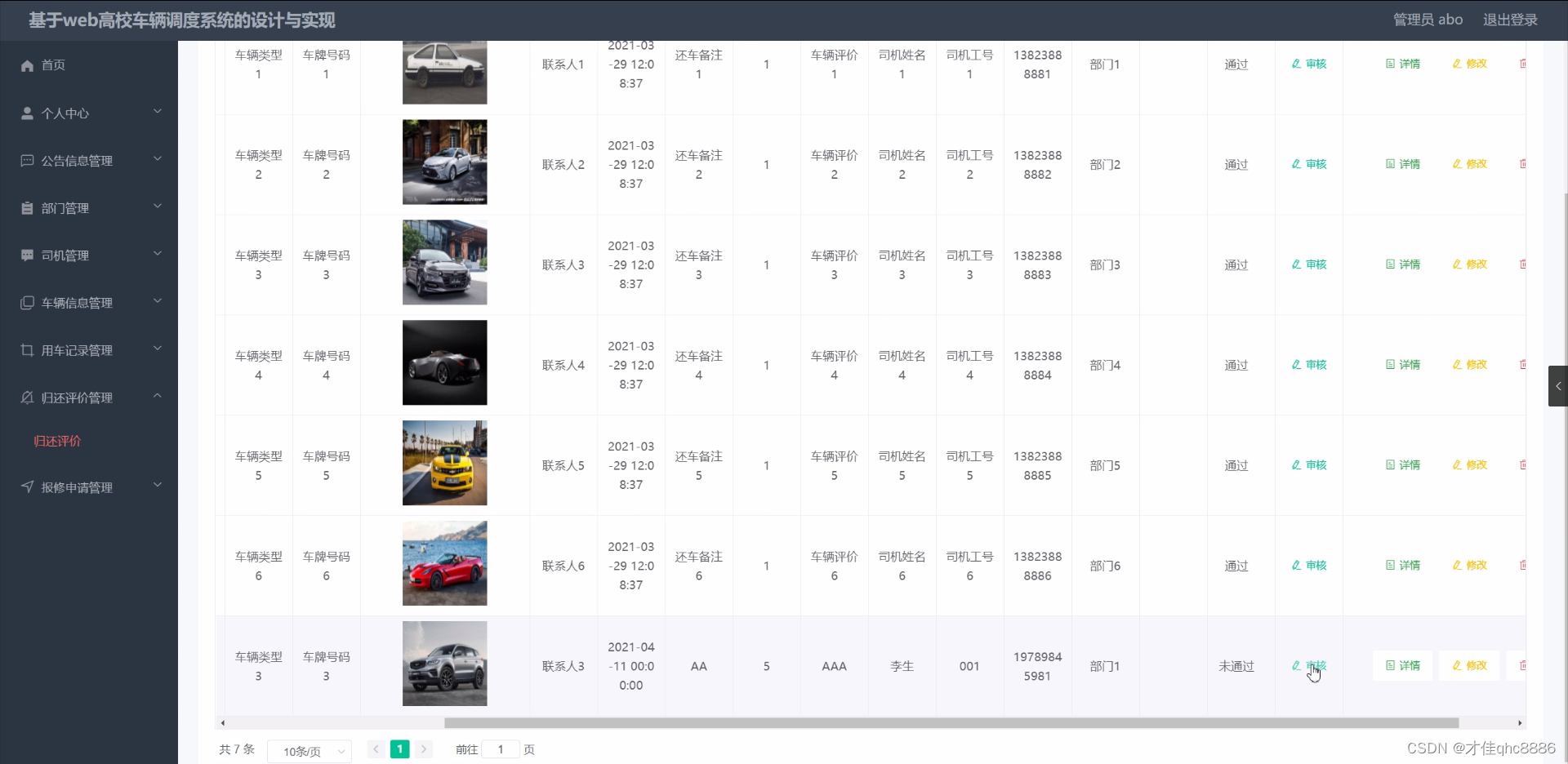Screen dimensions: 1568x764
Task: Click the 公告信息管理 message icon
Action: pos(27,161)
